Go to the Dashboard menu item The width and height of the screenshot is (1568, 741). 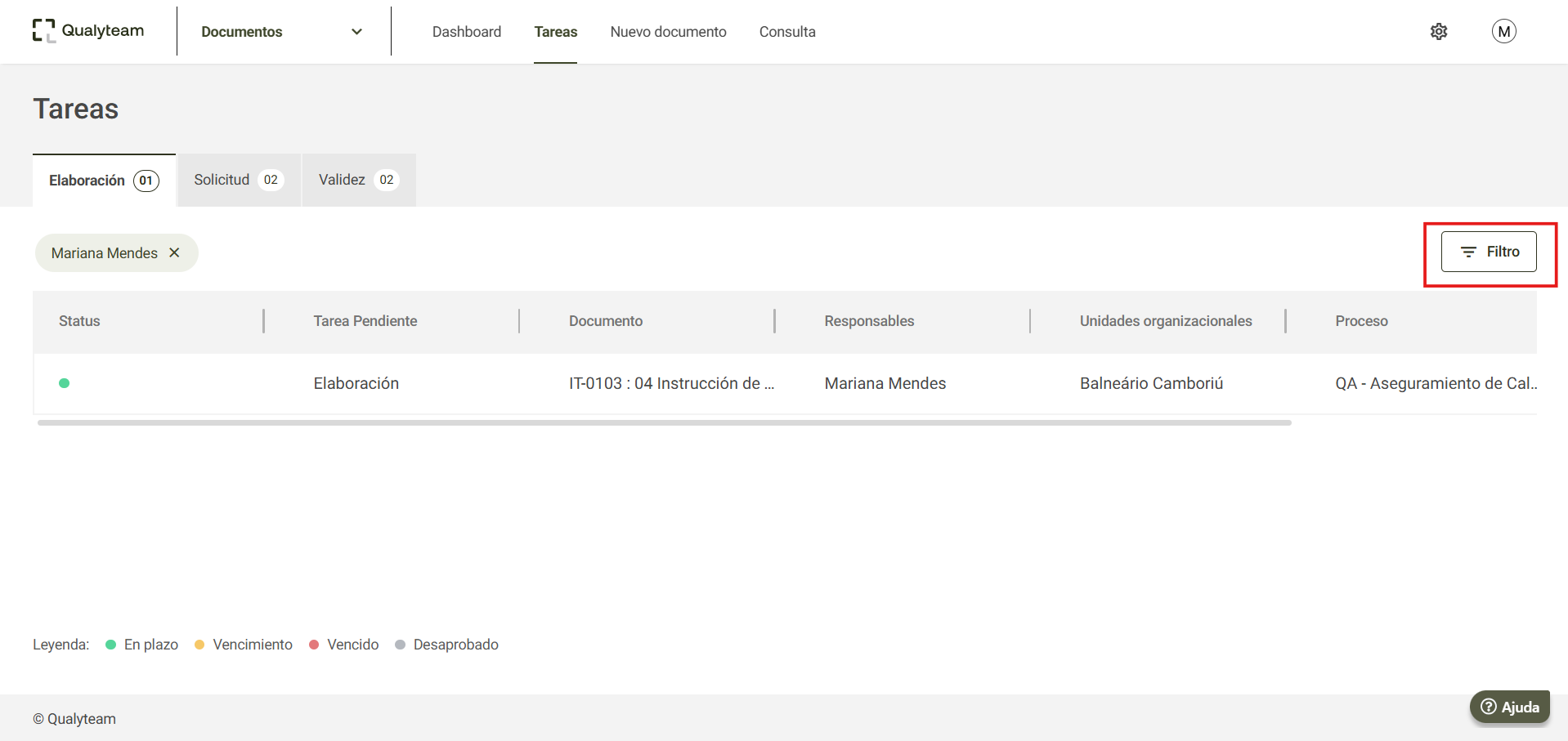(467, 32)
